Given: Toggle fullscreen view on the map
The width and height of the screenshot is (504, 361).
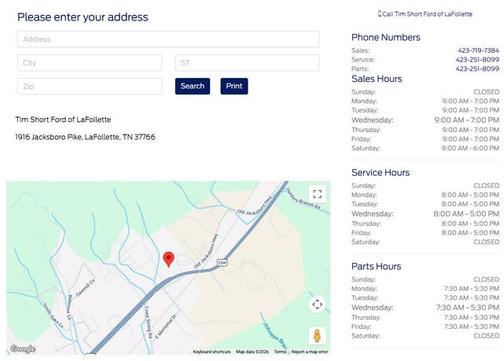Looking at the screenshot, I should 317,194.
